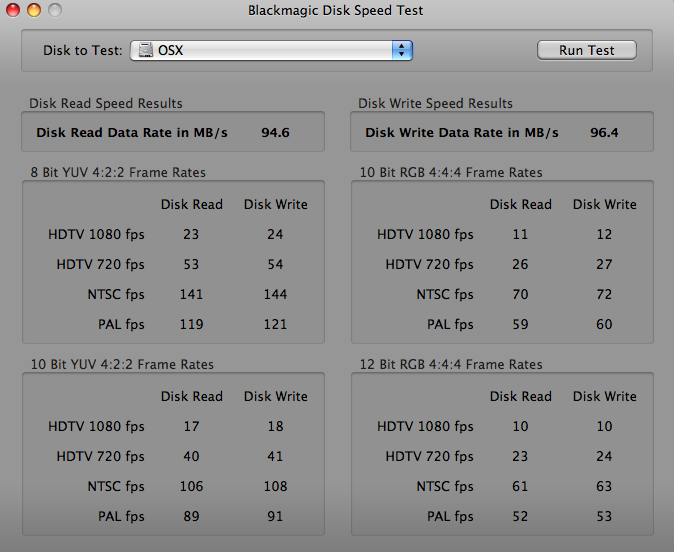Click the Disk Read Speed Results heading
The width and height of the screenshot is (674, 552).
click(x=106, y=103)
